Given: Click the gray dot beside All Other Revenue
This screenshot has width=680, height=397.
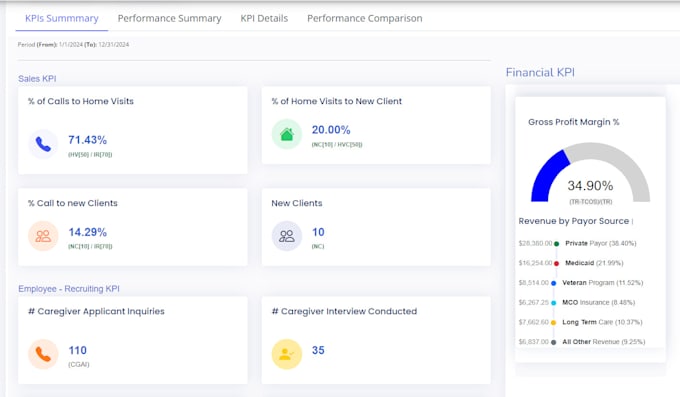Looking at the screenshot, I should (x=553, y=342).
